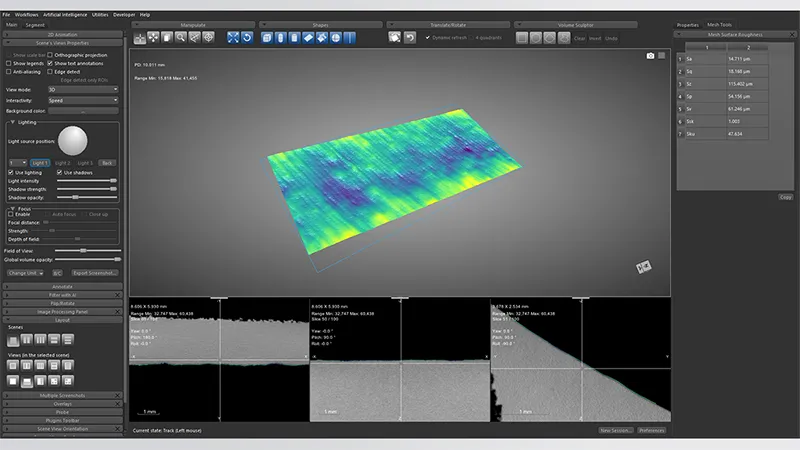Enable Edge detect checkbox
The width and height of the screenshot is (800, 450).
click(50, 72)
